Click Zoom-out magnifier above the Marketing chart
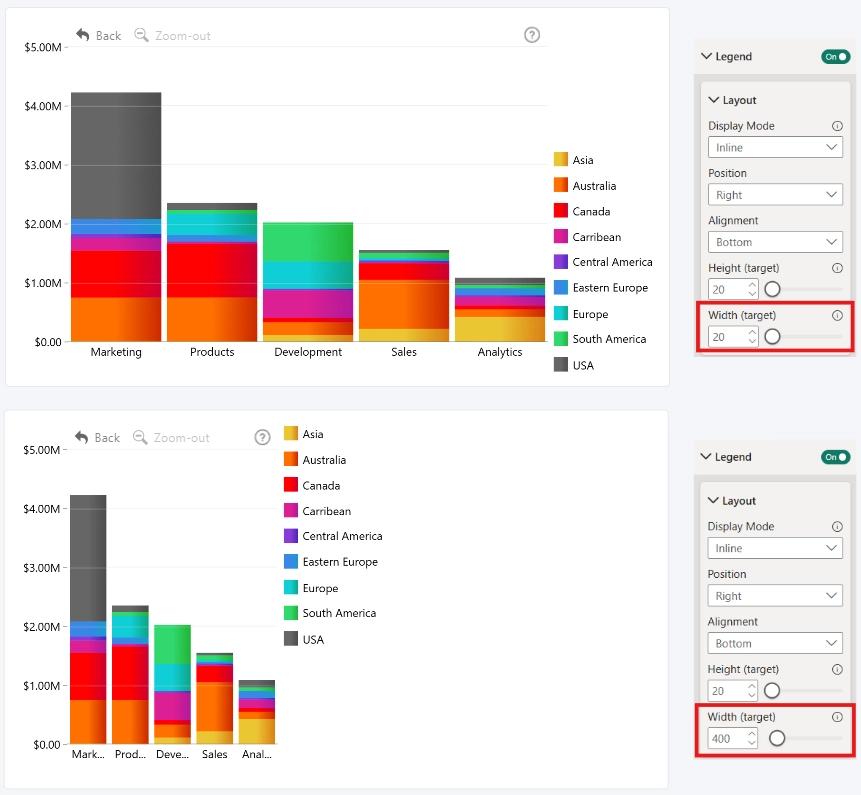The width and height of the screenshot is (861, 795). pyautogui.click(x=141, y=35)
